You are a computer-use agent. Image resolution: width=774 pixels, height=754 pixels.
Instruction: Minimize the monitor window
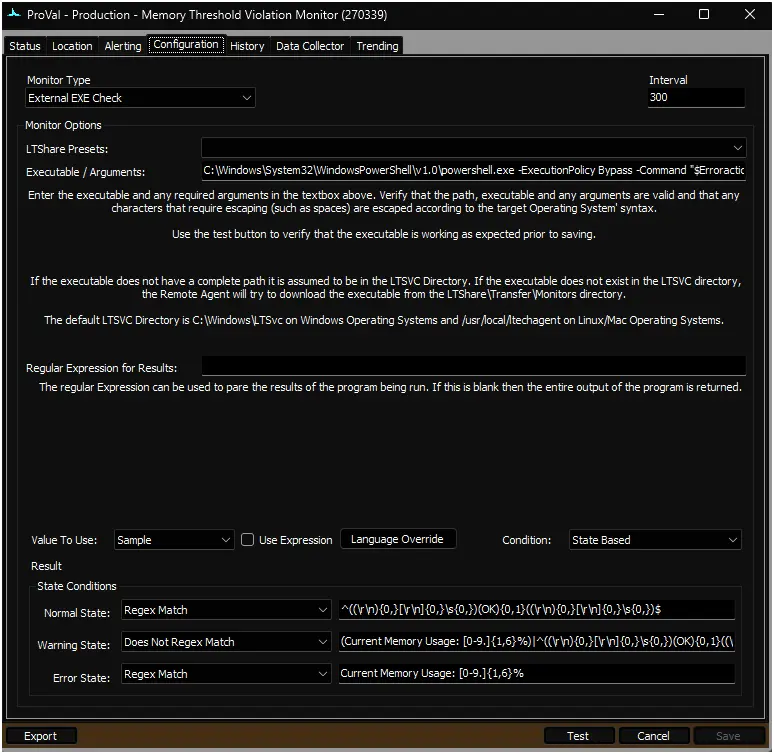point(659,14)
